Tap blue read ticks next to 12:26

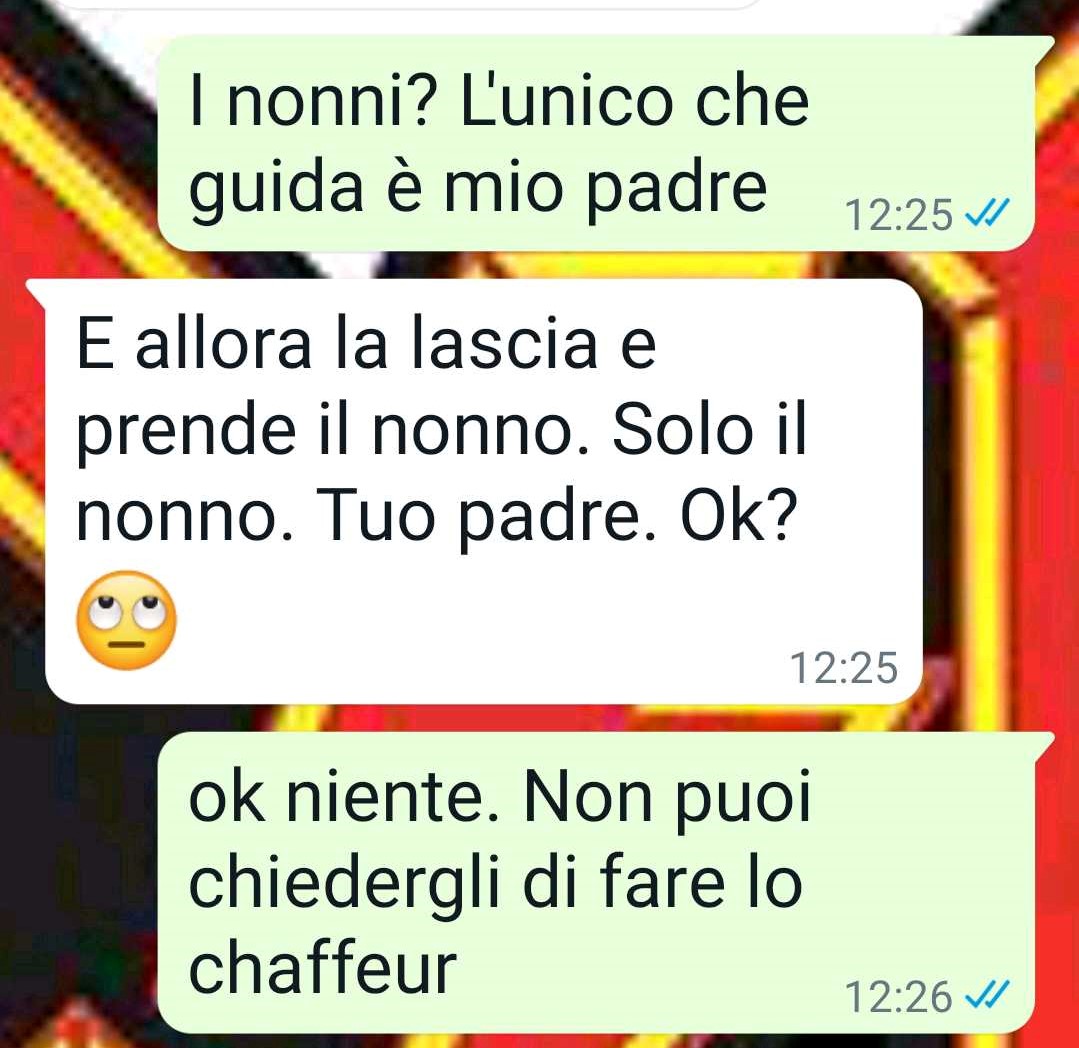tap(987, 994)
